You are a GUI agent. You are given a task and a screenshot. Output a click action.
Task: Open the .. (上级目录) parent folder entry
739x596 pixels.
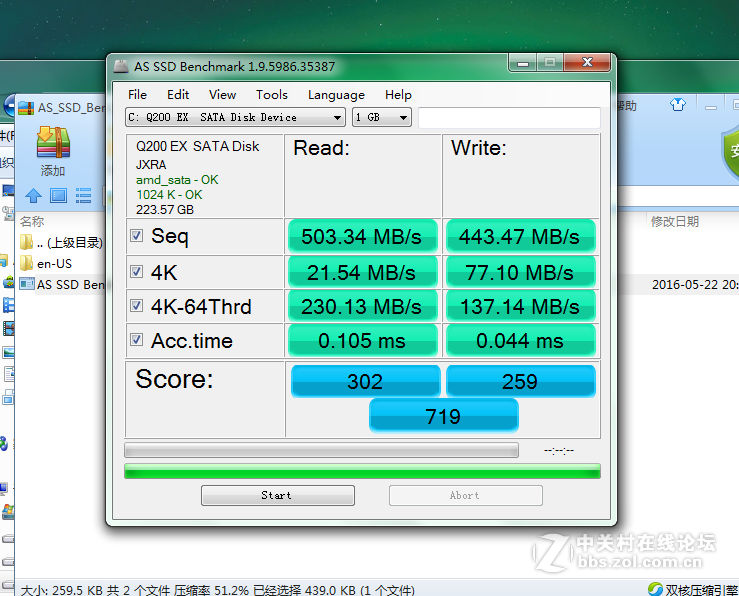(63, 243)
